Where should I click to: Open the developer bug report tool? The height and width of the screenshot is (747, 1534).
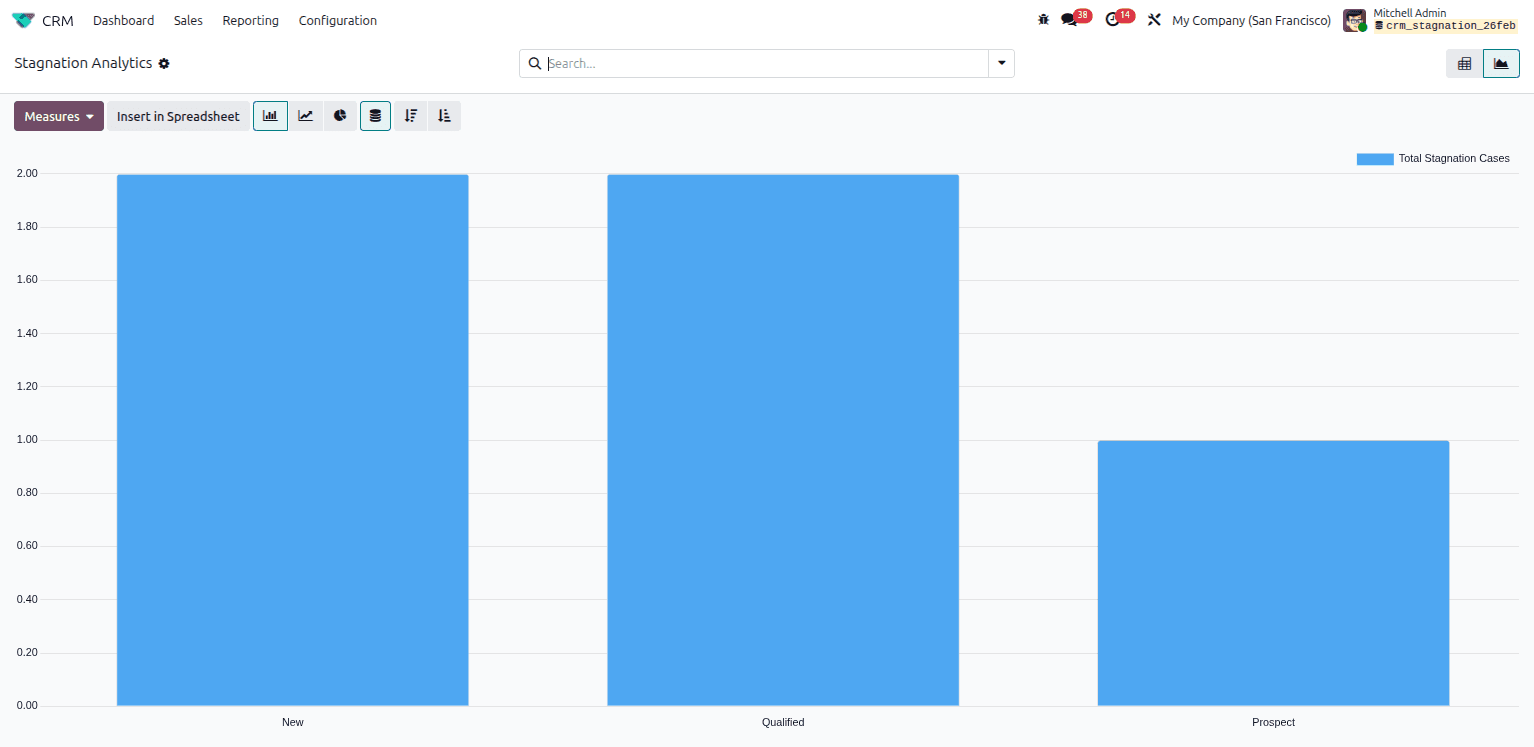[1043, 19]
